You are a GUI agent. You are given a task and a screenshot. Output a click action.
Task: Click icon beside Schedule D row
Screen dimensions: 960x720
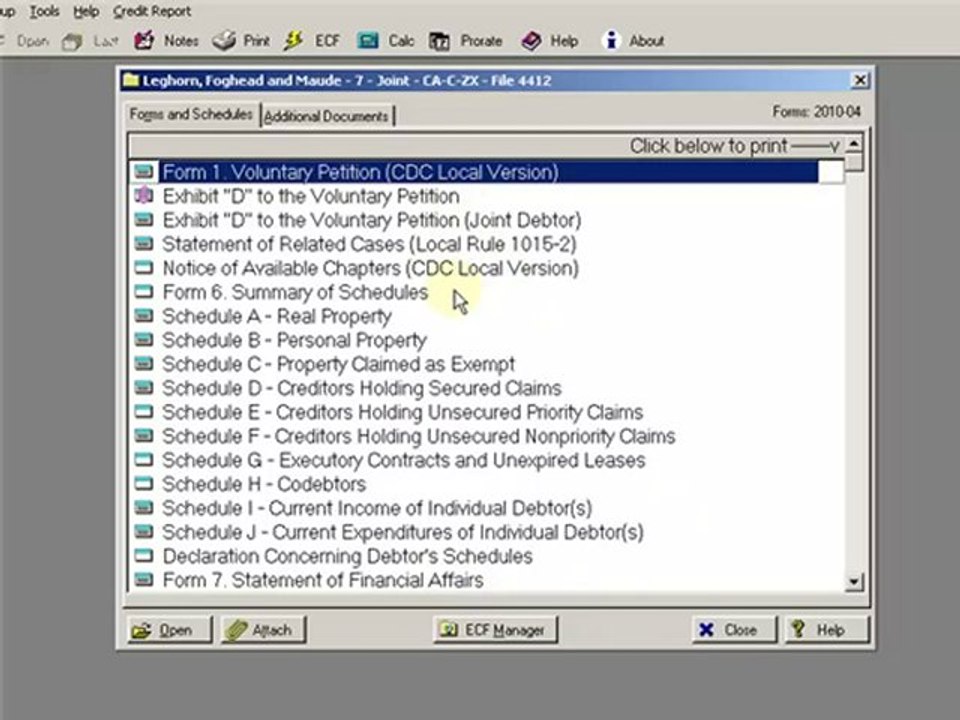tap(144, 388)
